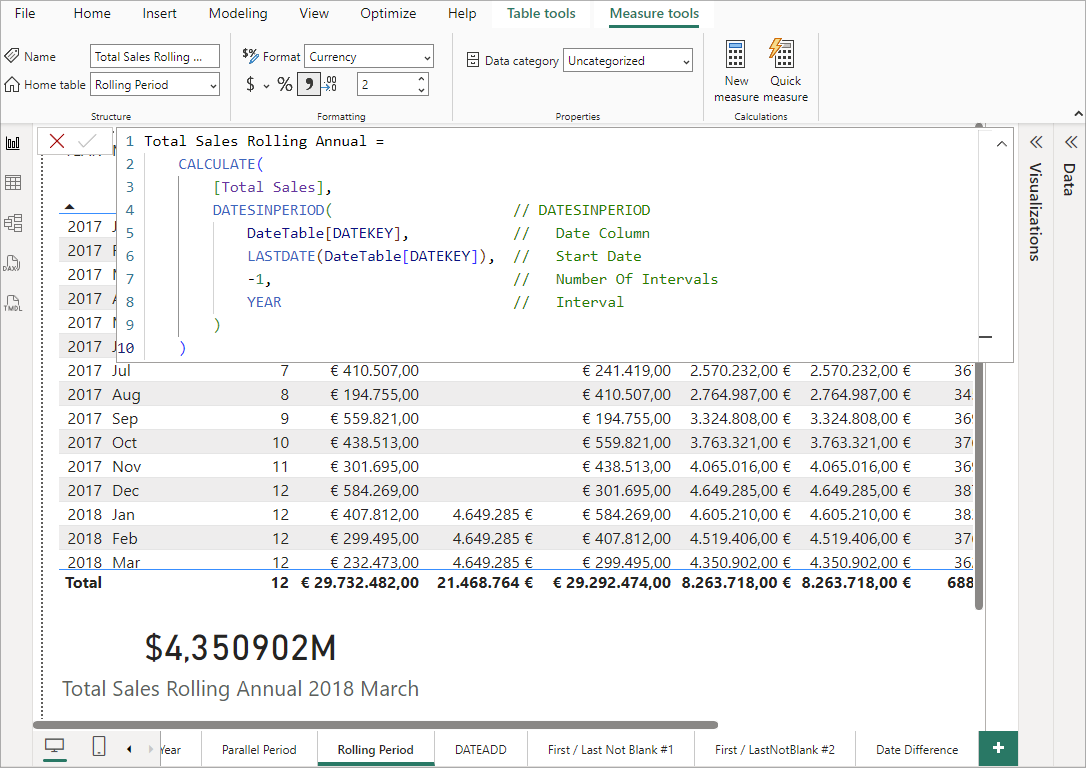1086x768 pixels.
Task: Open the Data category dropdown
Action: (627, 61)
